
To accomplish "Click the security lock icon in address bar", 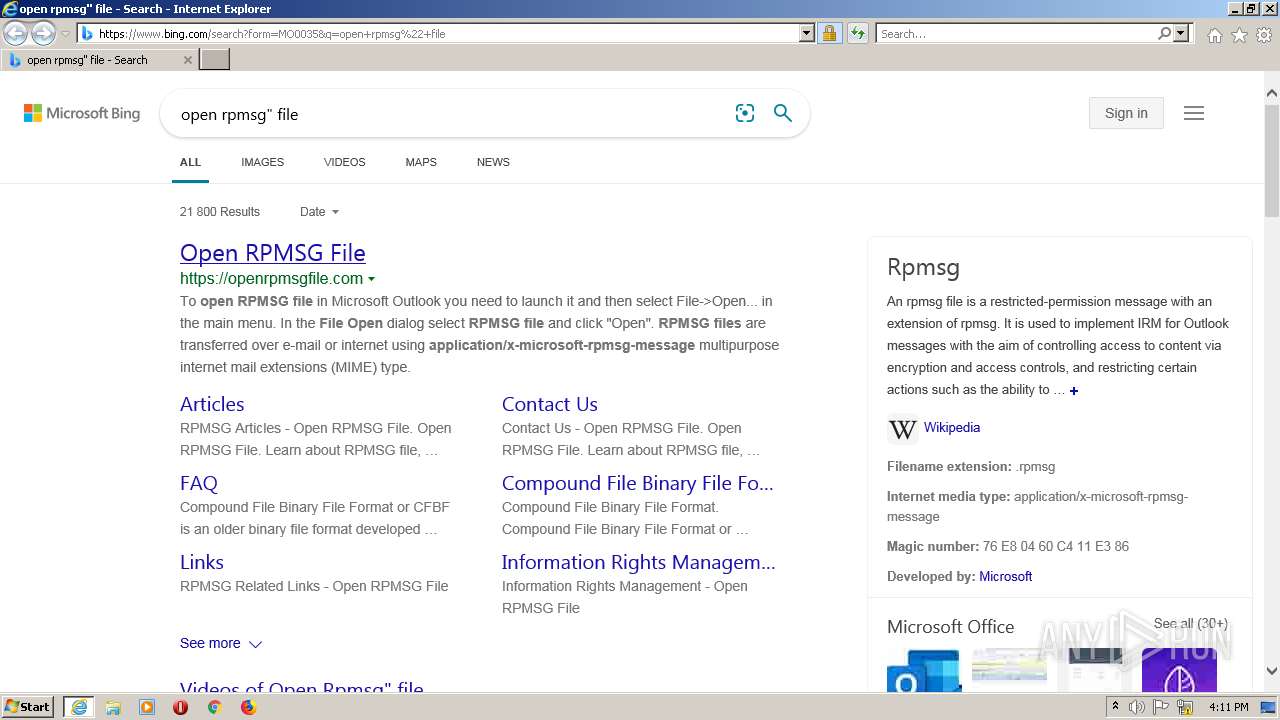I will [829, 33].
